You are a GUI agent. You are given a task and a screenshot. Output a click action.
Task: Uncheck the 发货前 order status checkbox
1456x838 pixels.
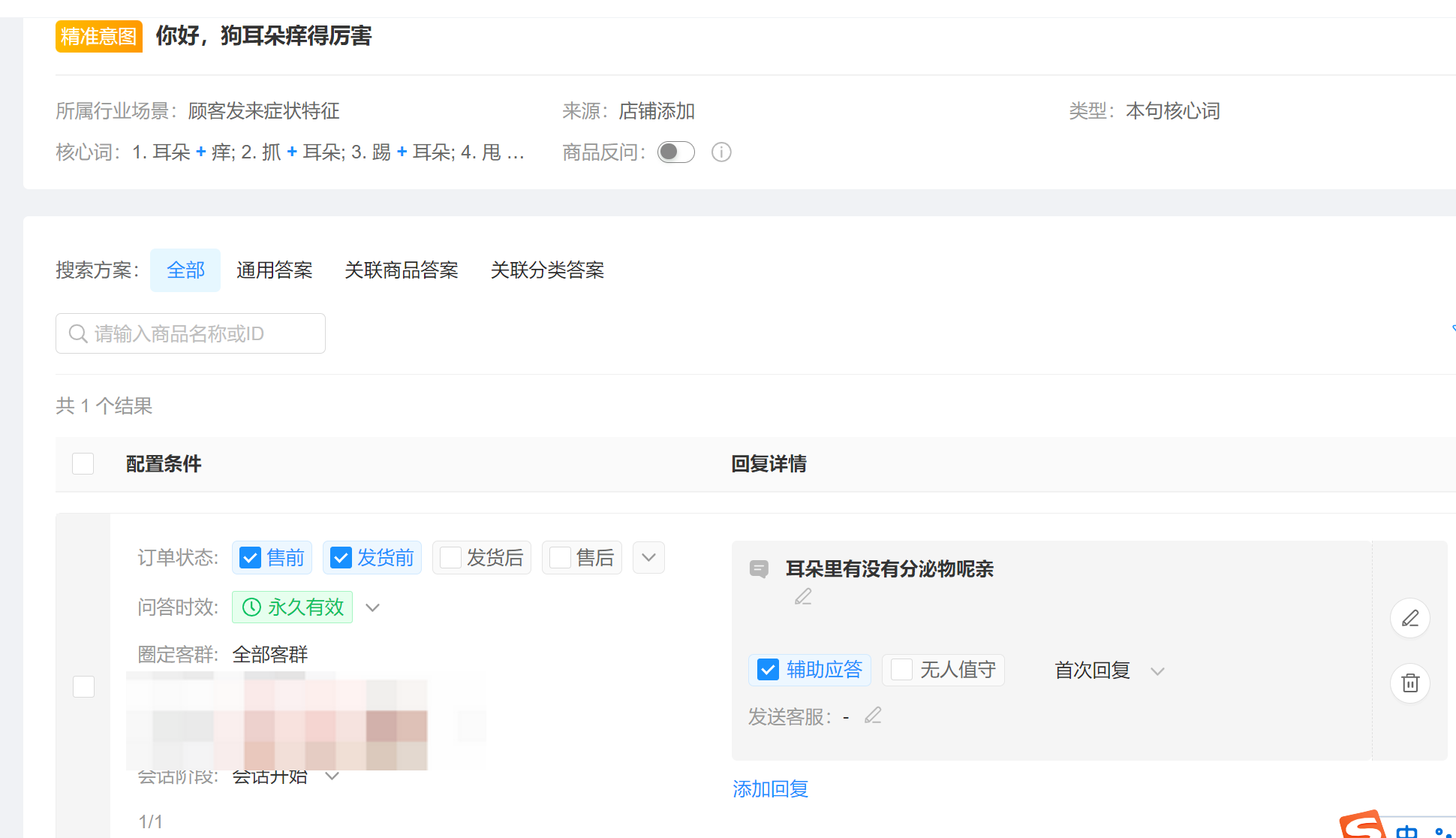coord(341,558)
